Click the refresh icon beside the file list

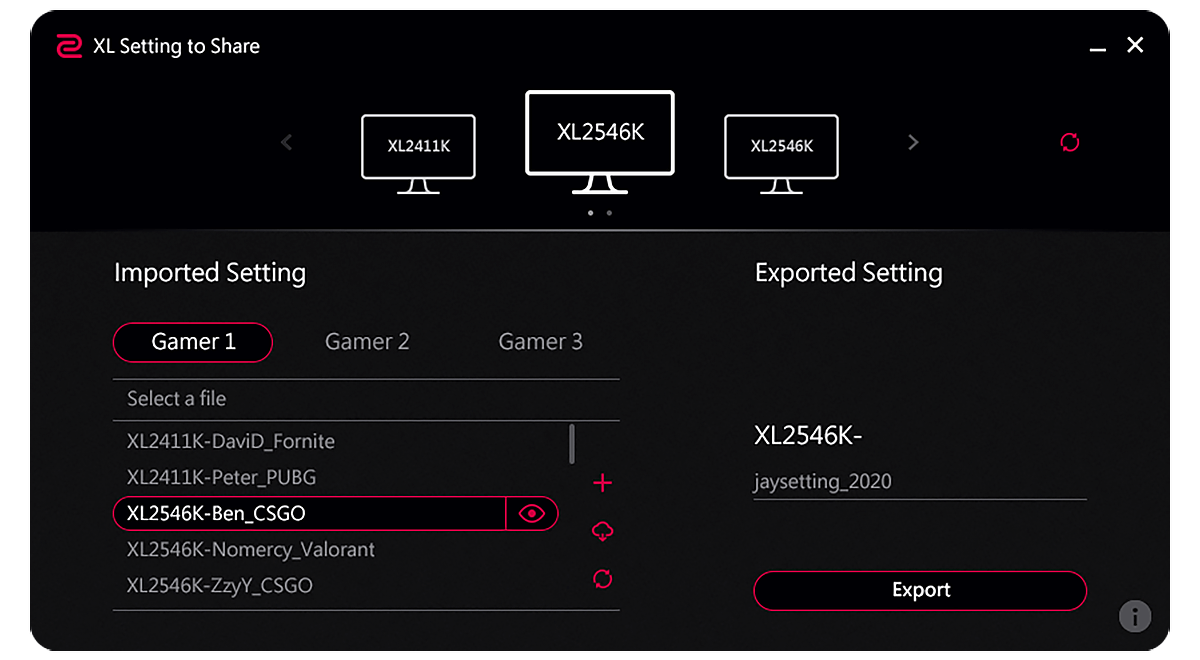tap(602, 579)
